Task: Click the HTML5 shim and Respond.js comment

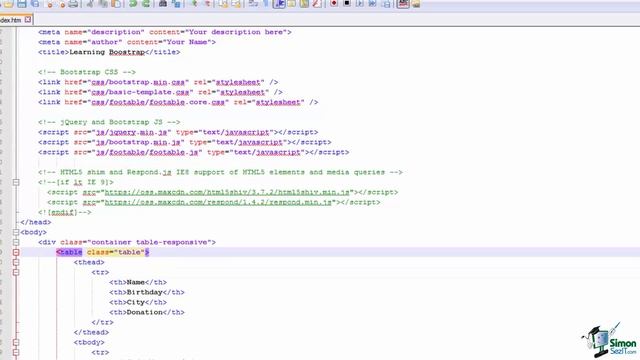Action: coord(220,172)
